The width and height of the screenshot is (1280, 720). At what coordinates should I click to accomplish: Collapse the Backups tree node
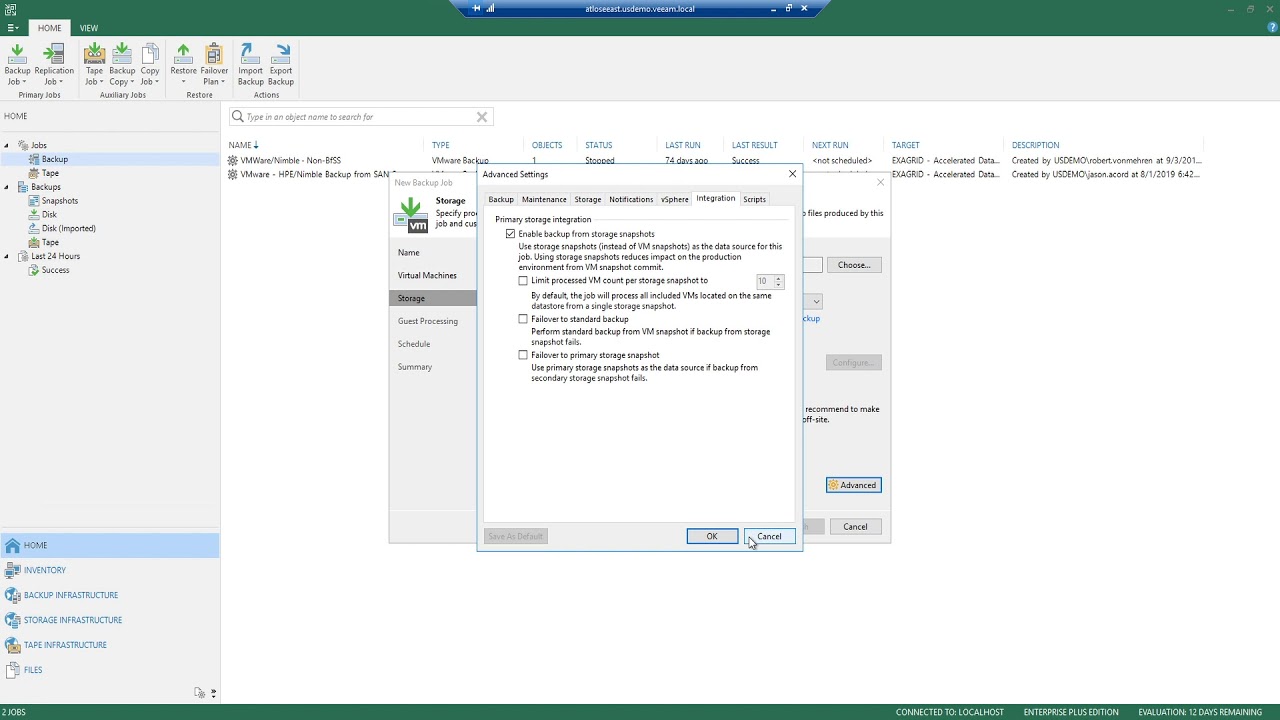pyautogui.click(x=7, y=187)
